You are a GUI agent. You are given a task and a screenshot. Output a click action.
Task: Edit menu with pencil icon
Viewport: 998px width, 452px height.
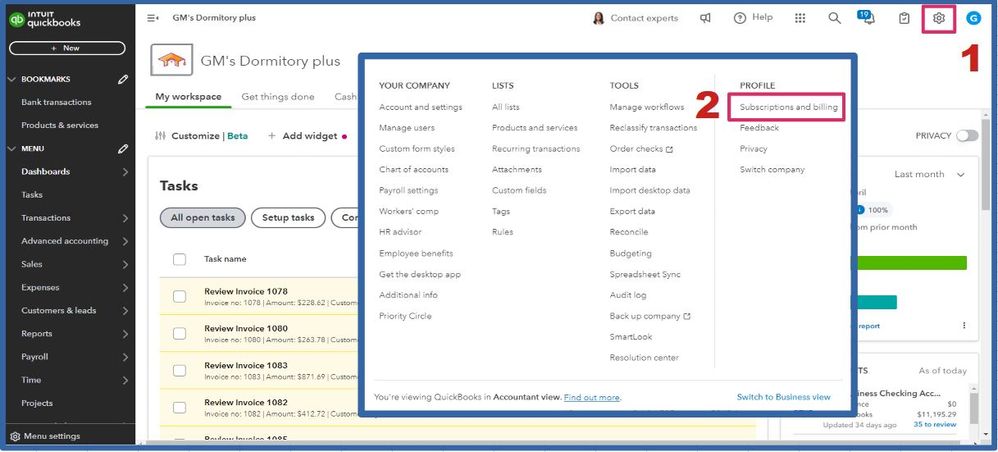coord(123,148)
